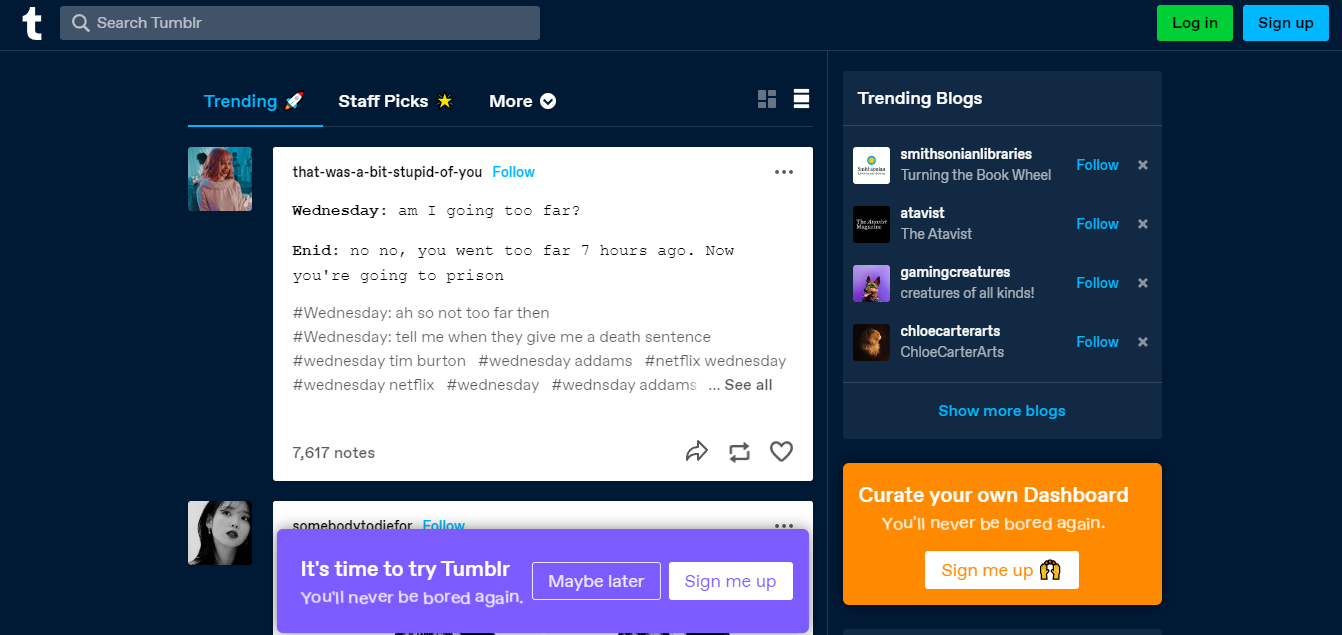Open the '#Wednesday: tell me when they give me' tag
The image size is (1342, 635).
pos(501,337)
